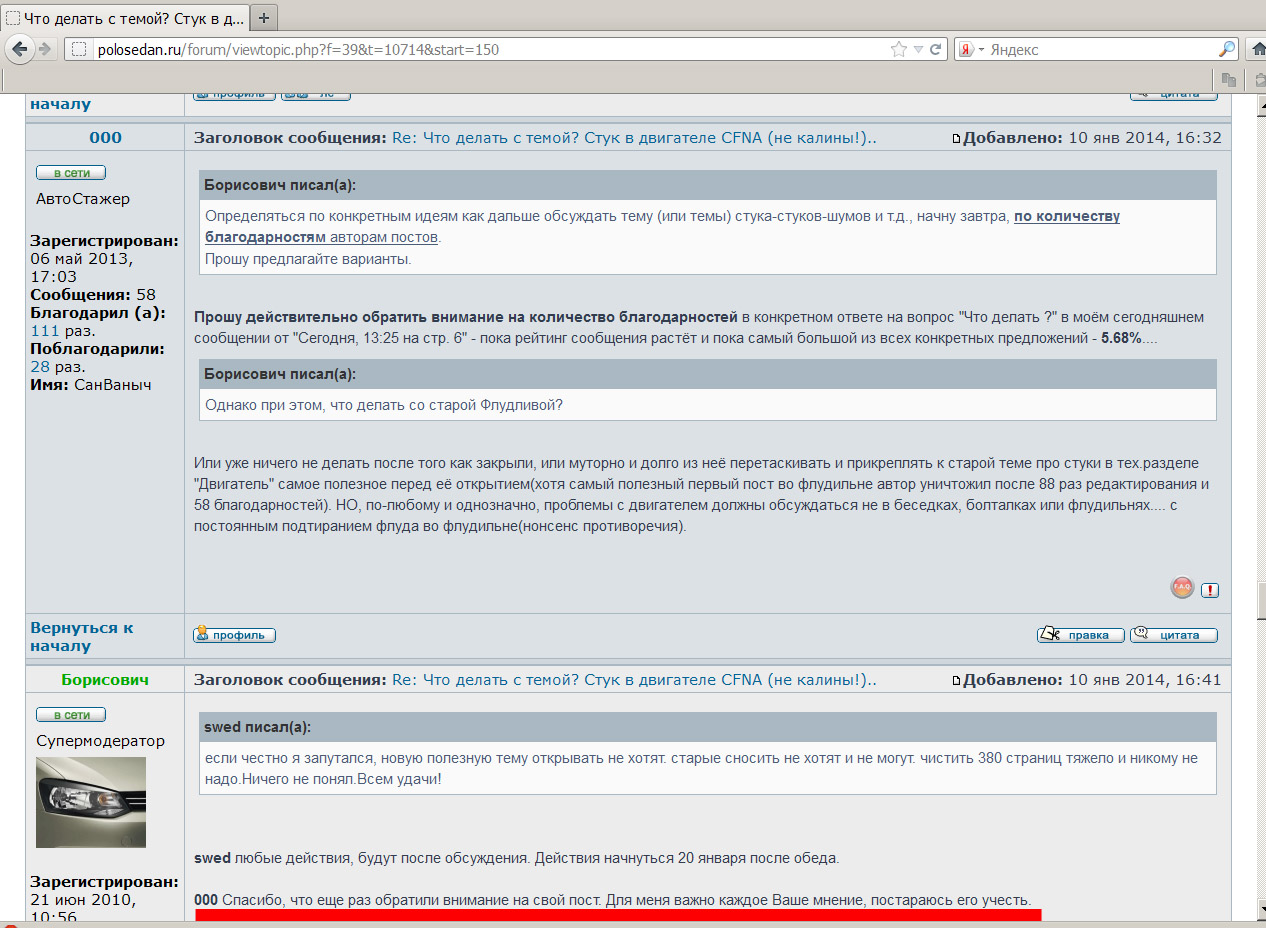Click post icon beside first Добавлено date
Viewport: 1266px width, 928px height.
click(x=956, y=138)
